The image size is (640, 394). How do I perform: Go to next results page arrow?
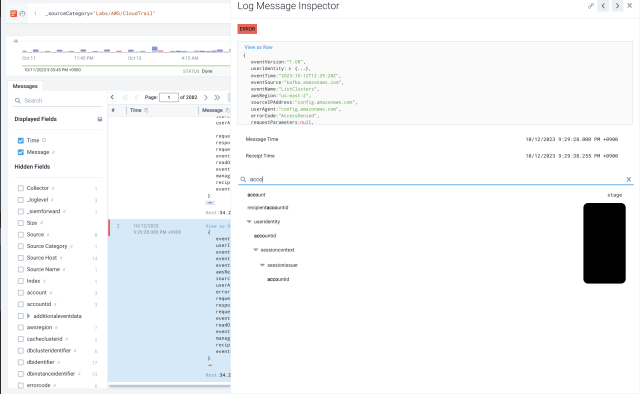pyautogui.click(x=206, y=97)
